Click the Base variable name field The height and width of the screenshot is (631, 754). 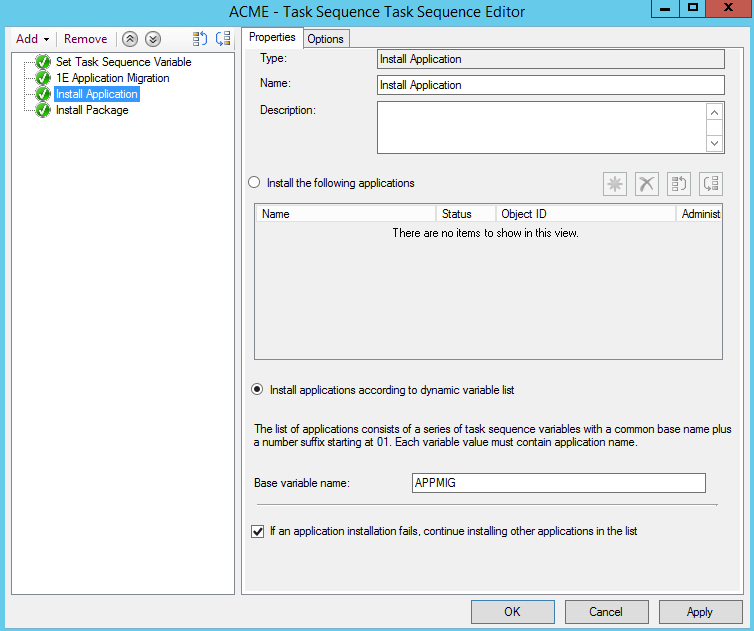coord(558,483)
